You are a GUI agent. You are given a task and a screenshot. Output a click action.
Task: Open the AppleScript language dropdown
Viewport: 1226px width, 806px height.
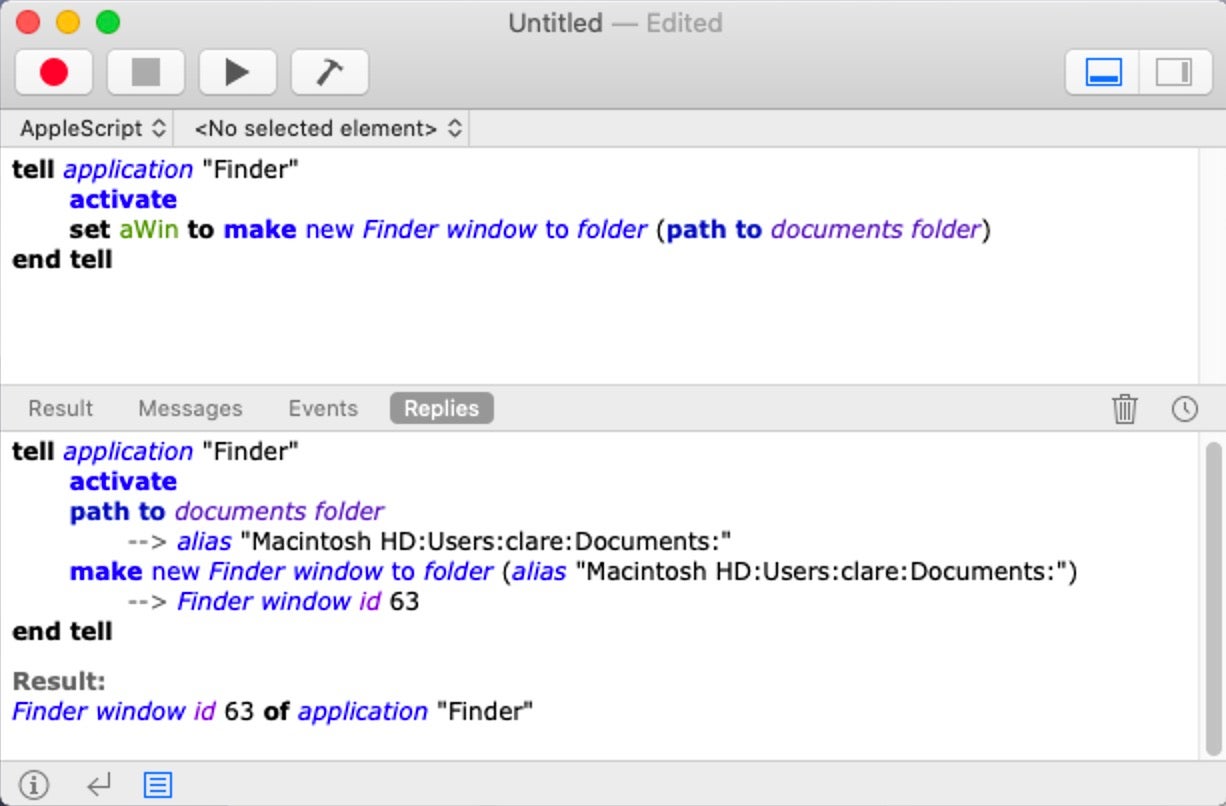(93, 128)
